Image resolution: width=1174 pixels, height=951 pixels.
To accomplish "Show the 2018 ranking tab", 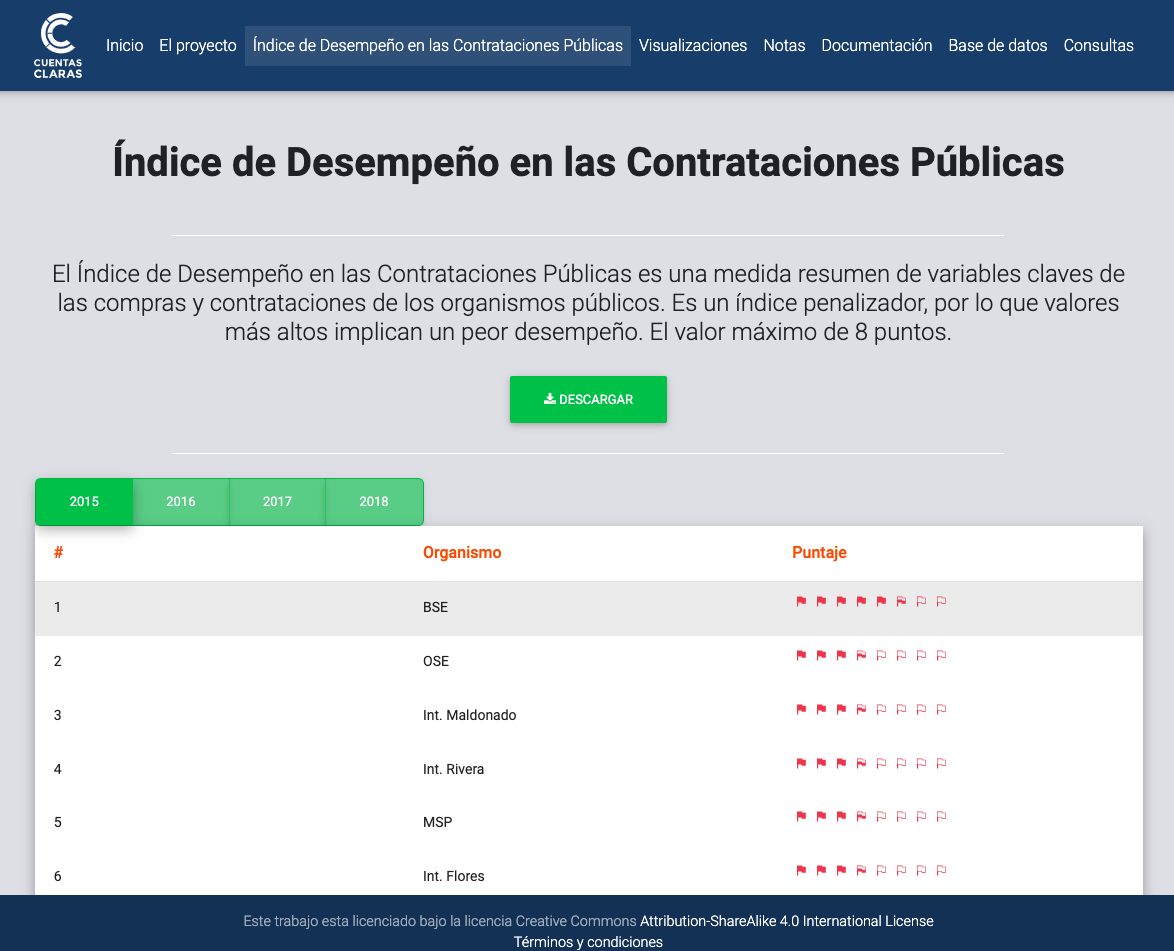I will coord(374,501).
